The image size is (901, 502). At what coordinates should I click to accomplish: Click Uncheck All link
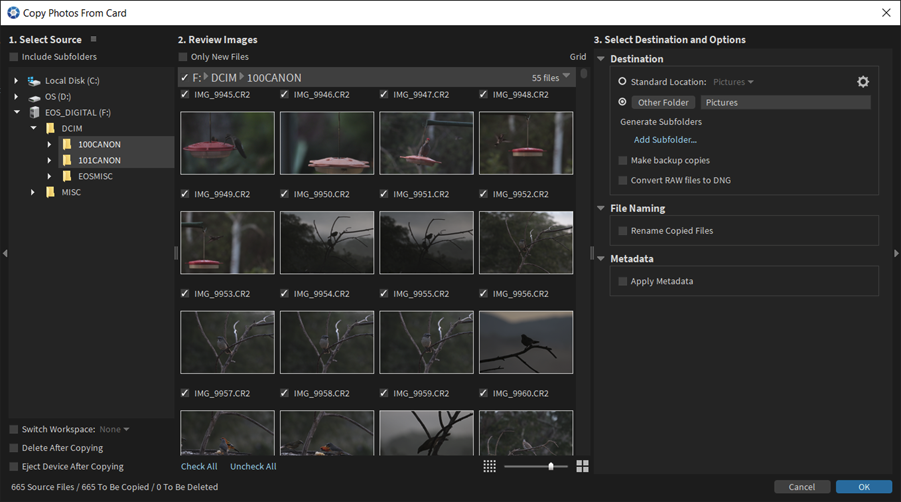coord(253,466)
